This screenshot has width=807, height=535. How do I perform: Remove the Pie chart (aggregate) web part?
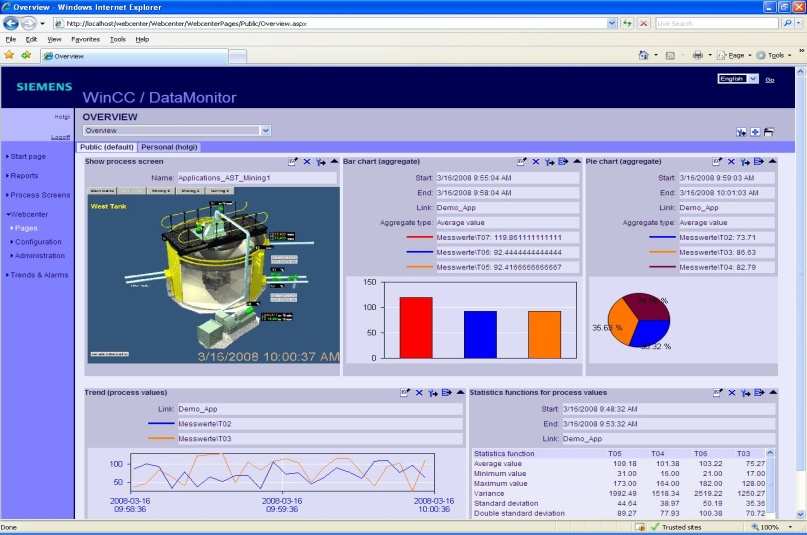pos(731,162)
